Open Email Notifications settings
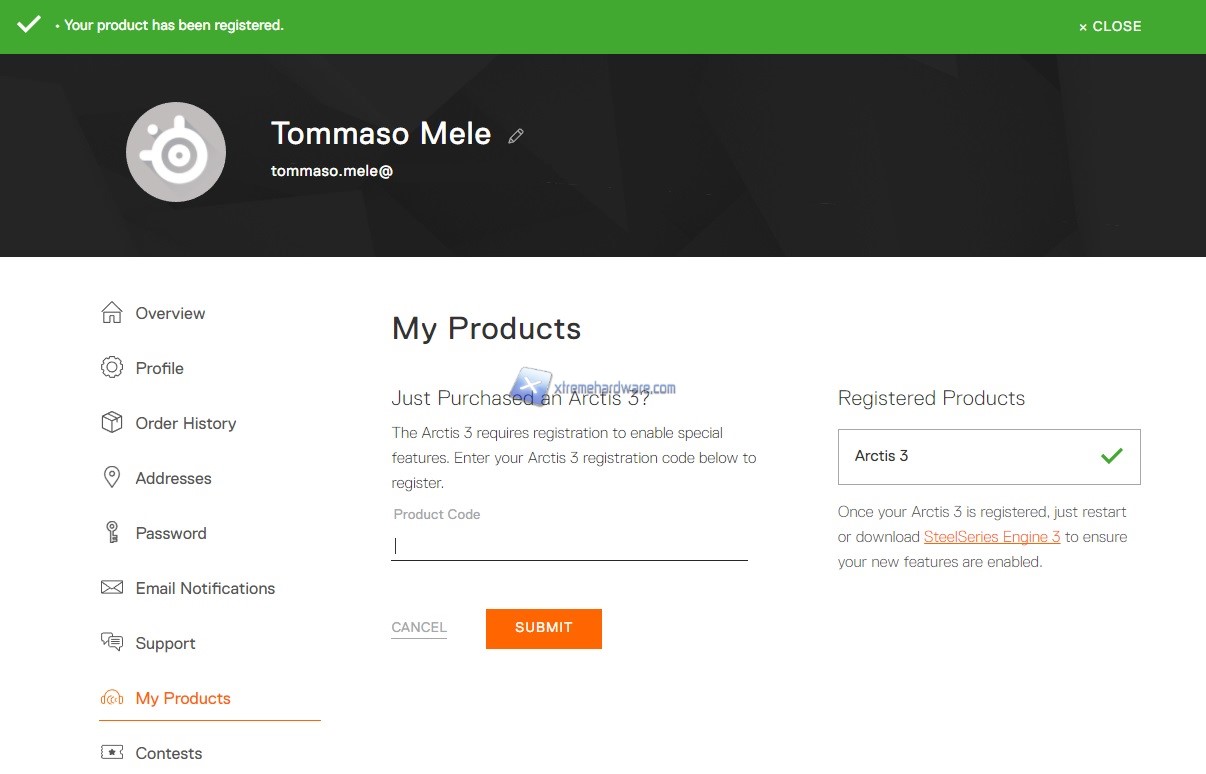Screen dimensions: 1206x774 coord(205,588)
